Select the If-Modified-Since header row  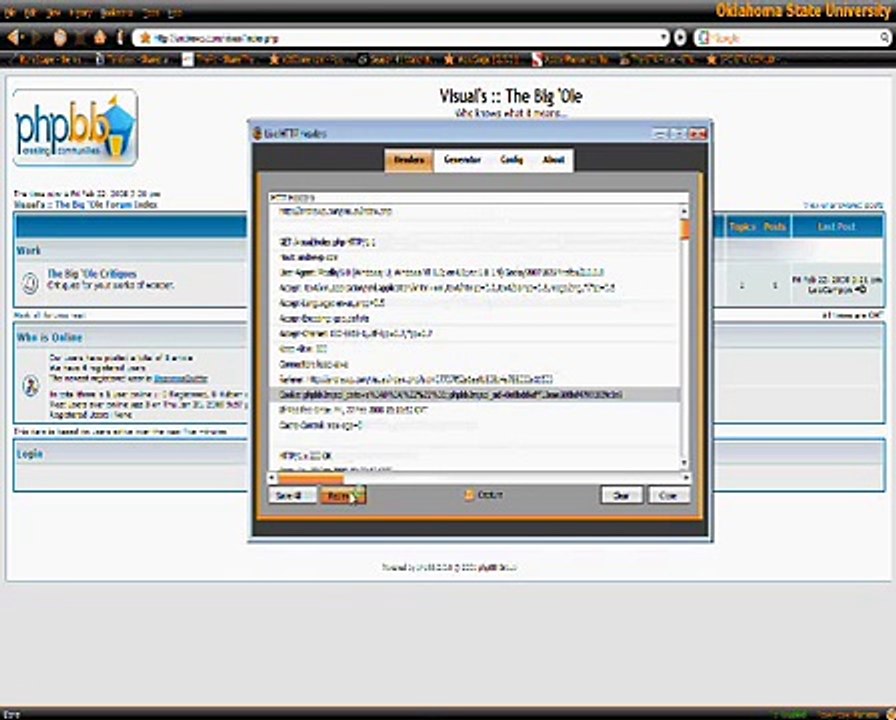pos(474,410)
